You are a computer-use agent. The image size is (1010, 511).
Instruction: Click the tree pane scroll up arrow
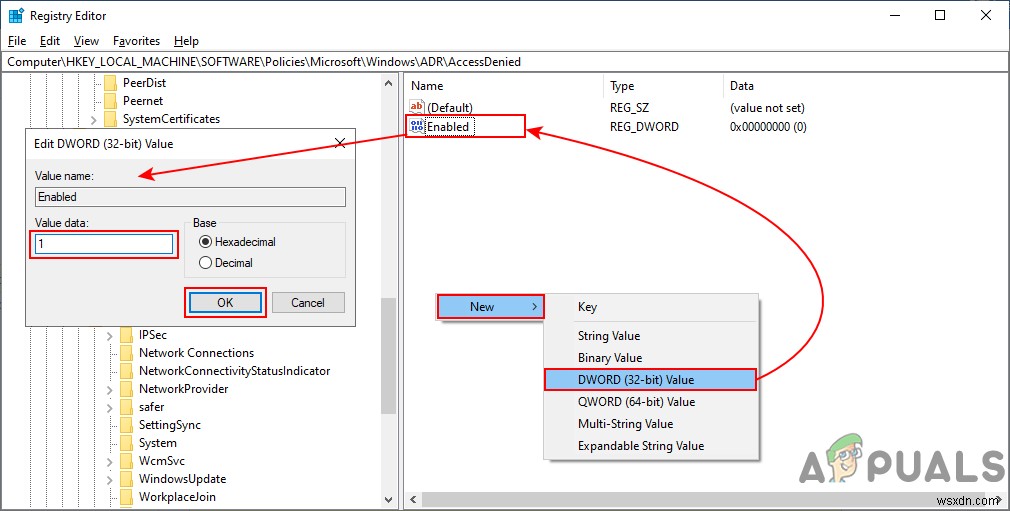pos(388,83)
